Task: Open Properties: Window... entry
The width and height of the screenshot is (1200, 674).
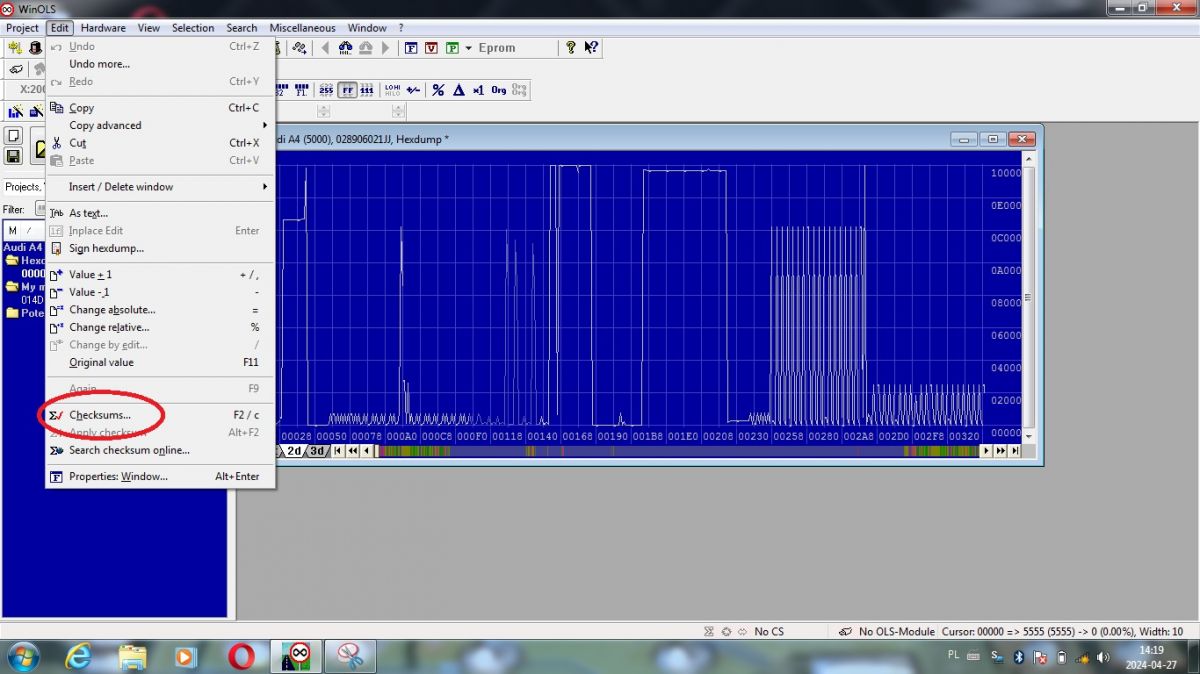Action: pyautogui.click(x=160, y=476)
